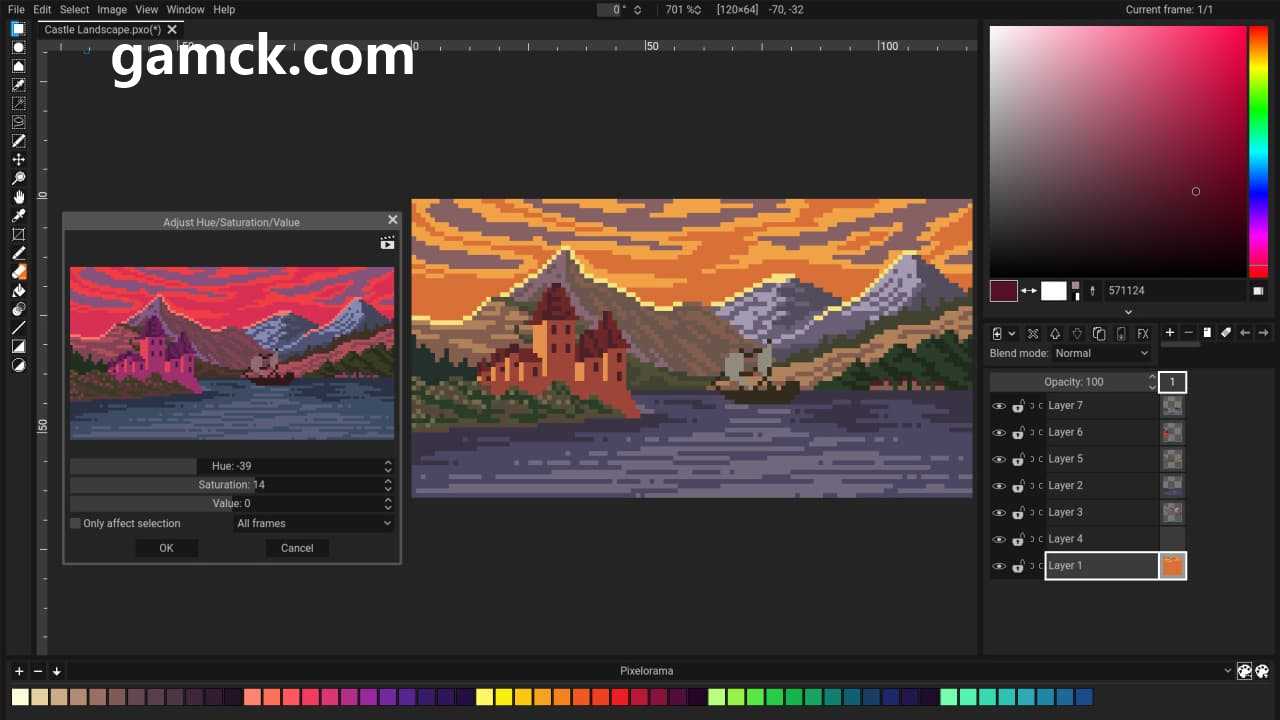Hide Layer 6 with eye icon
1280x720 pixels.
[x=998, y=433]
